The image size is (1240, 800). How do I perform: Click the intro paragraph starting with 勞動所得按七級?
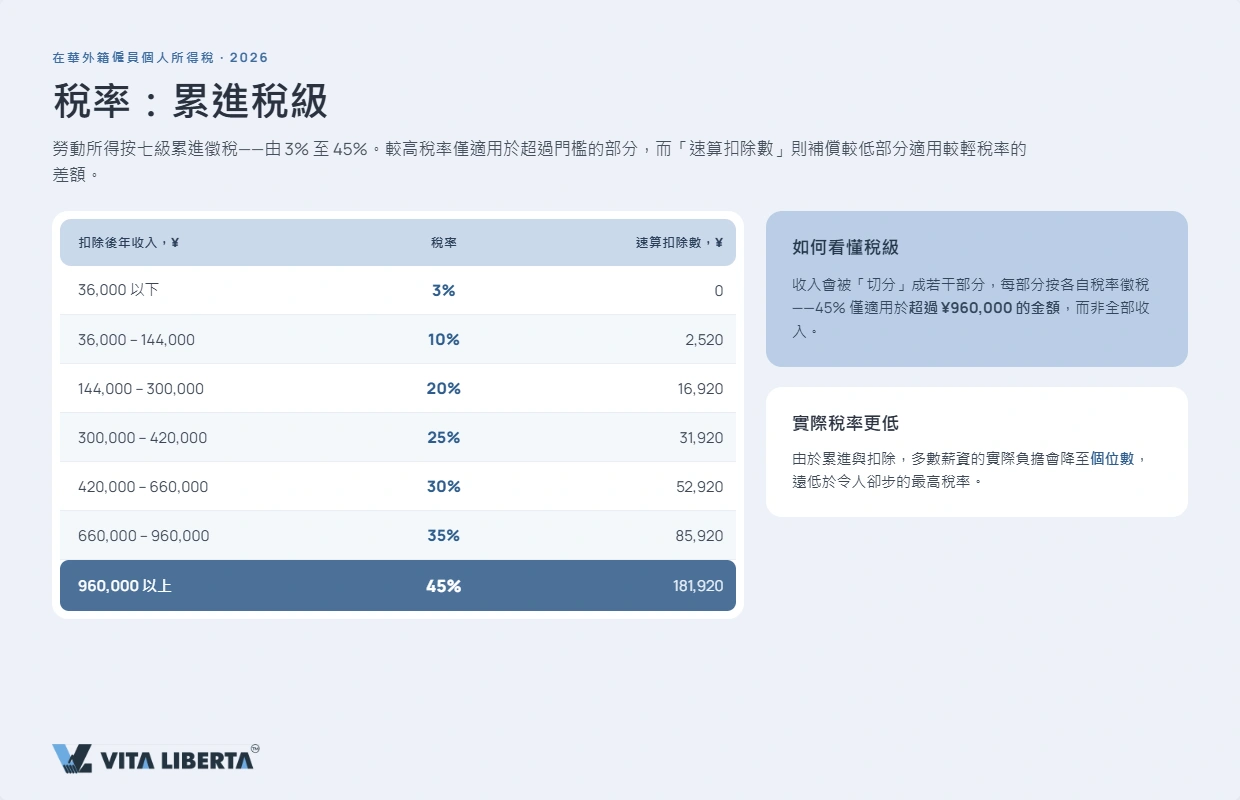(540, 162)
